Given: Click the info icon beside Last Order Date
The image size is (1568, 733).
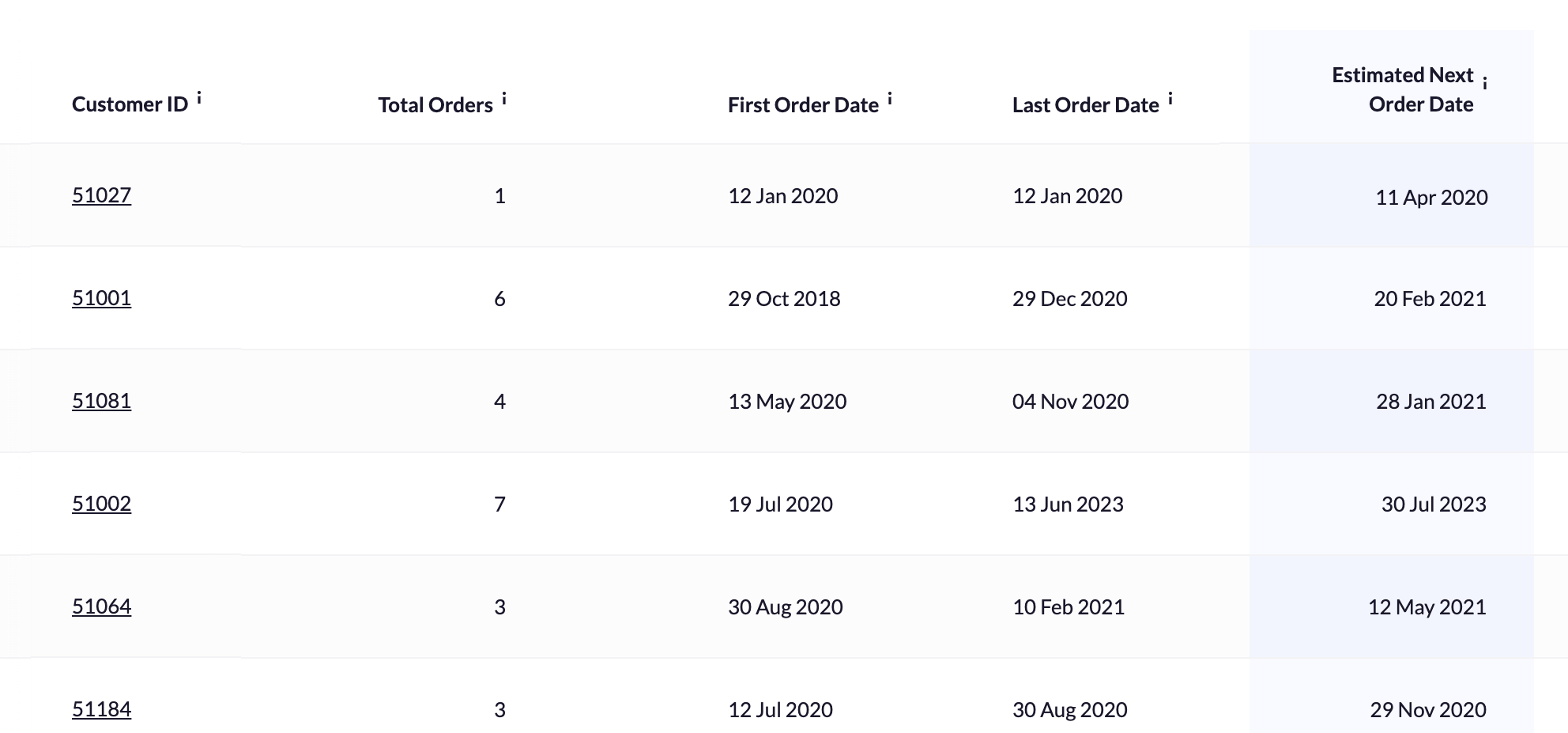Looking at the screenshot, I should (x=1171, y=100).
